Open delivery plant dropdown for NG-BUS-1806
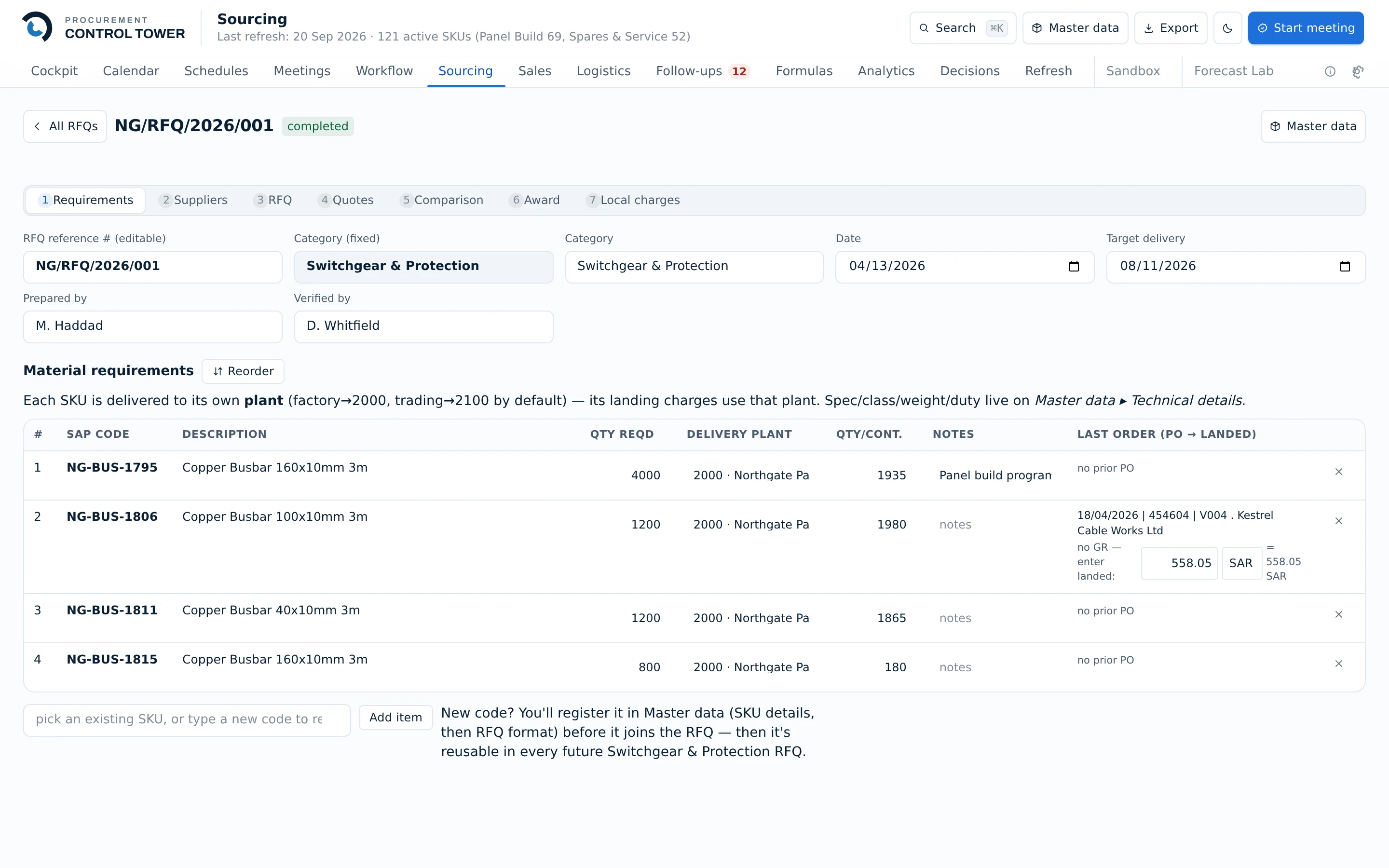 click(751, 525)
